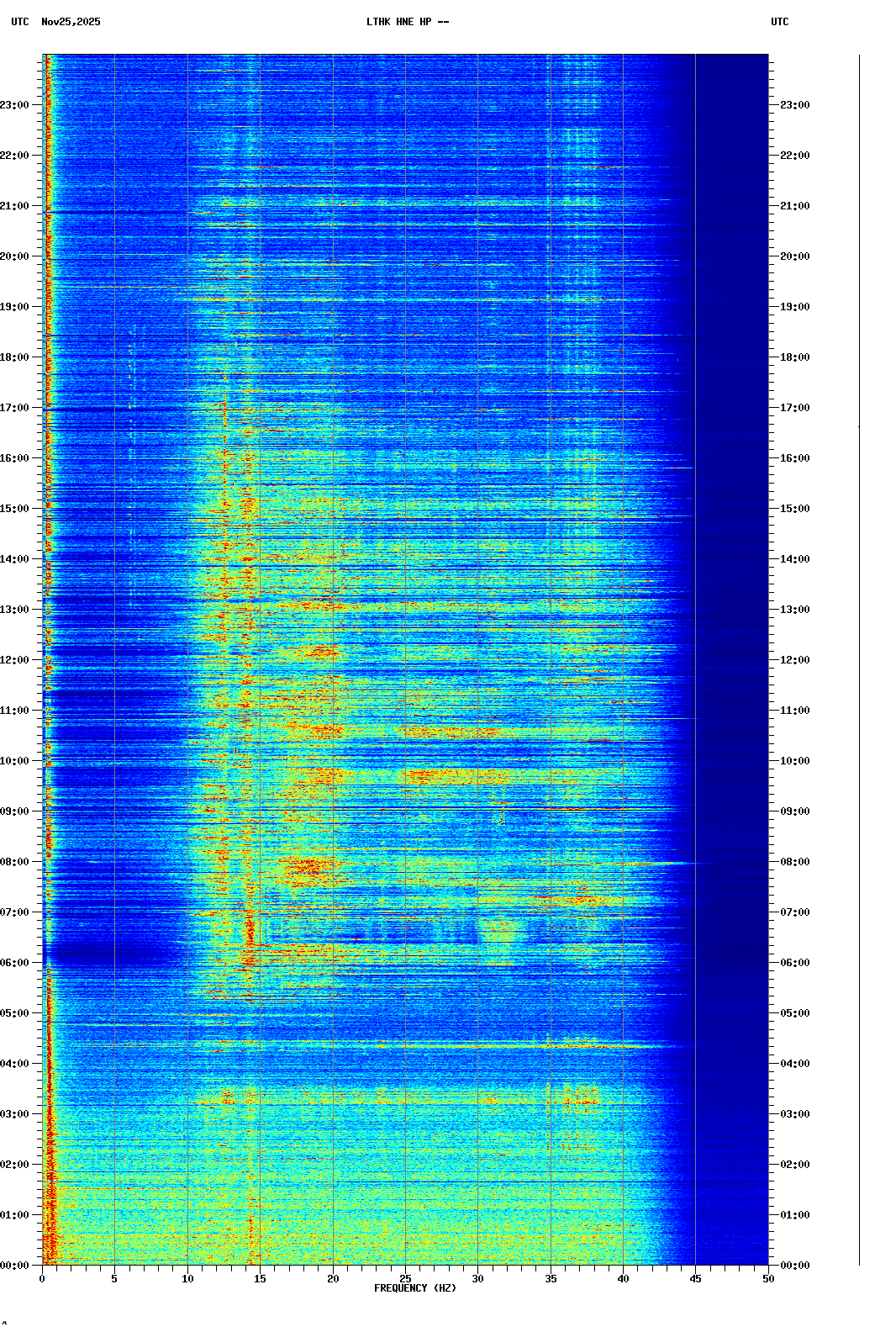Screen dimensions: 896x1332
Task: Select the 17:00 label on the left axis
Action: (15, 408)
